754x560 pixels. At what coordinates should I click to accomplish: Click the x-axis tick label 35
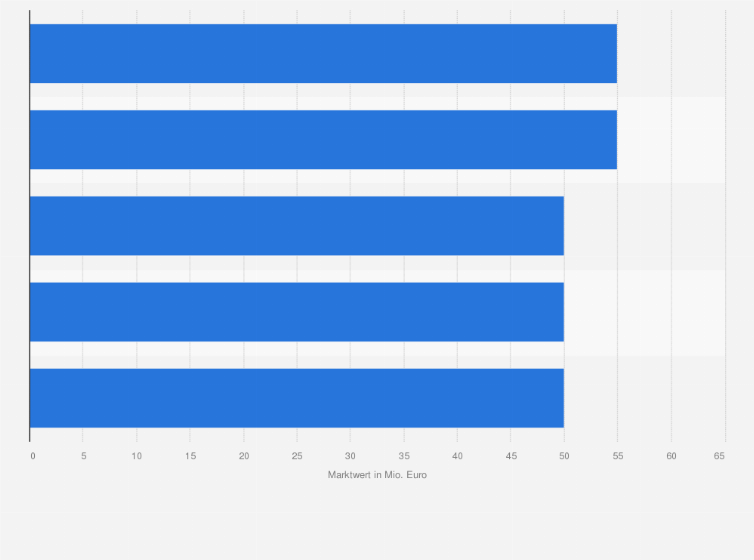click(404, 456)
